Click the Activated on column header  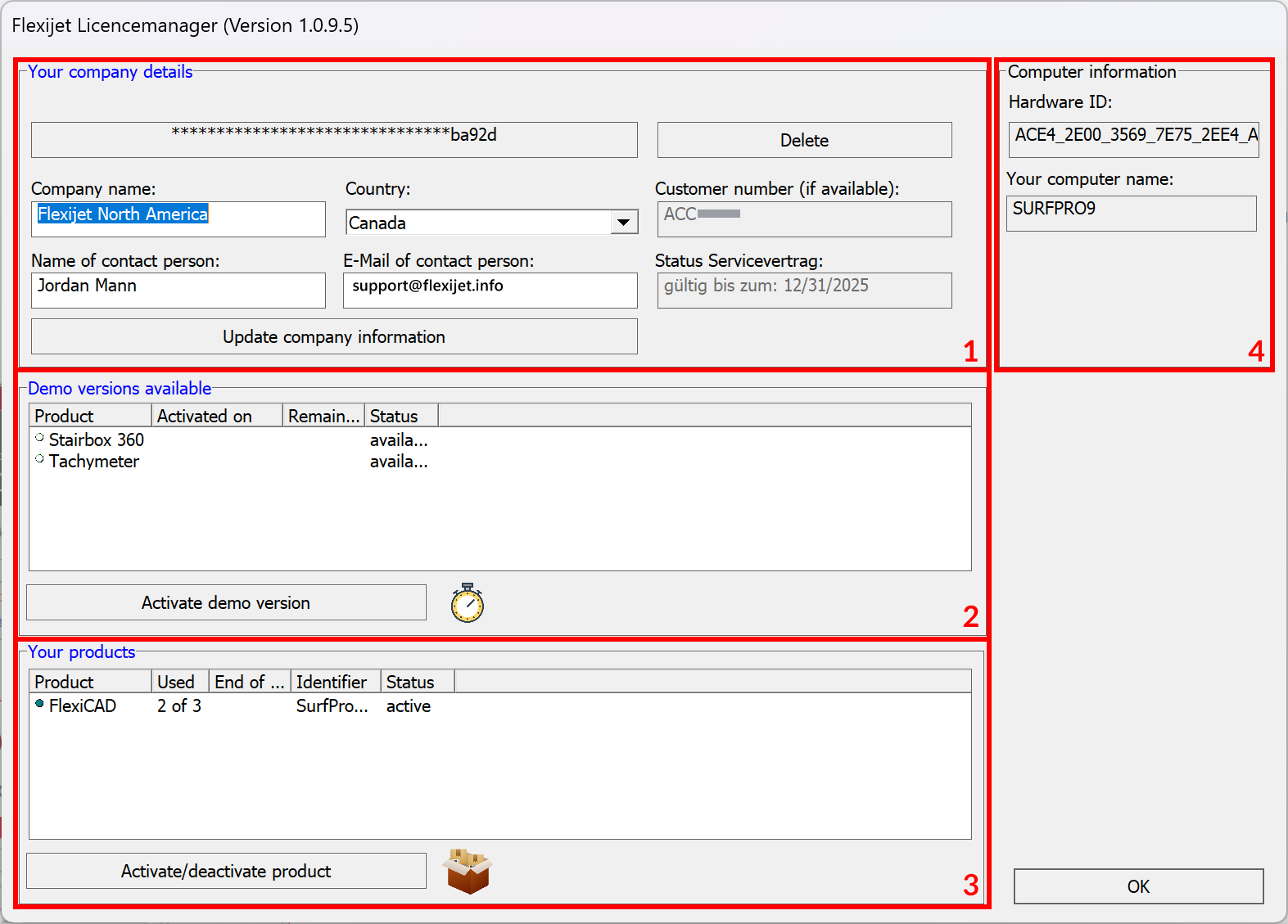click(x=217, y=416)
